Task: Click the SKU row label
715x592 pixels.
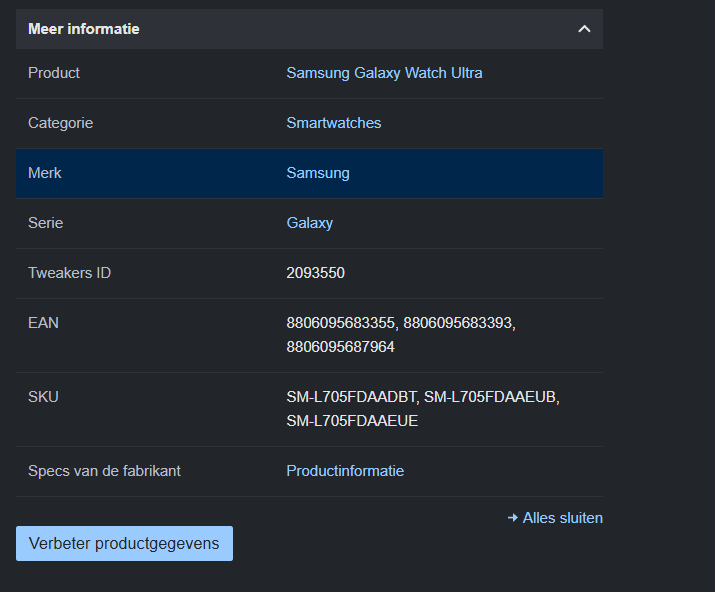Action: [x=43, y=397]
